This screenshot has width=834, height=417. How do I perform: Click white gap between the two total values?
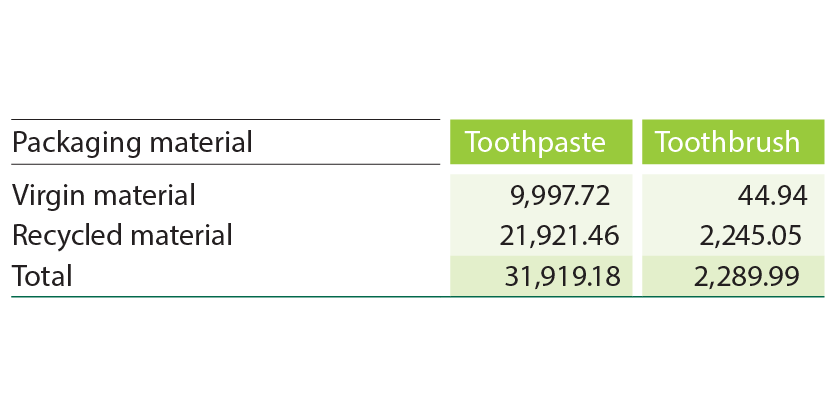tap(636, 276)
